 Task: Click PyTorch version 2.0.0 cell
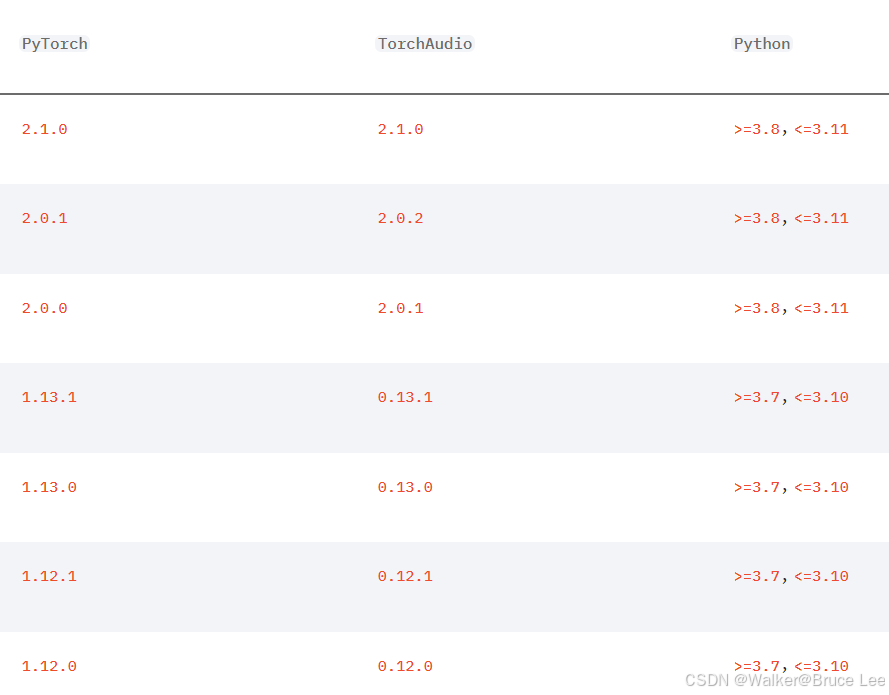44,308
